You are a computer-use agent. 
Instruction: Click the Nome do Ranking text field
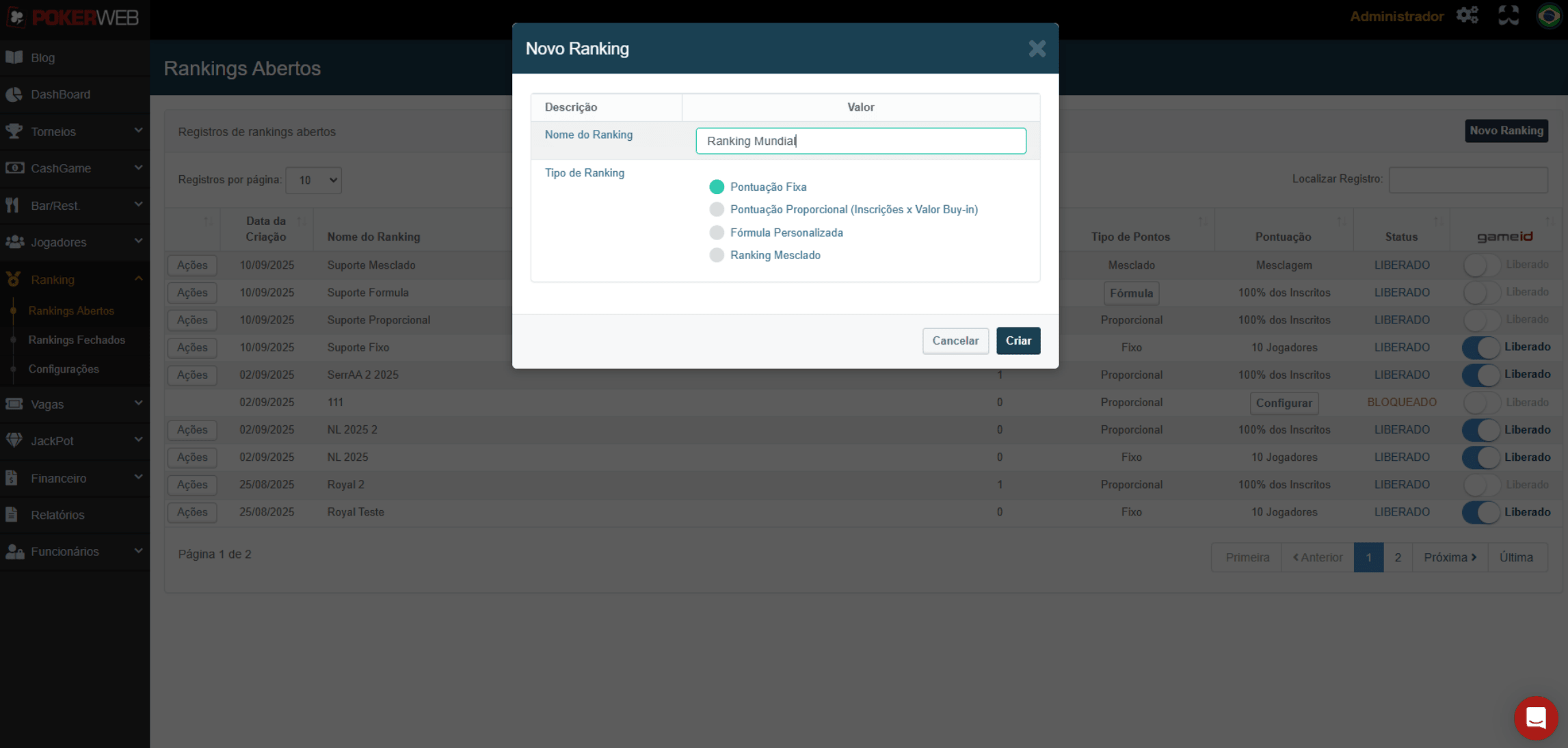click(x=860, y=141)
